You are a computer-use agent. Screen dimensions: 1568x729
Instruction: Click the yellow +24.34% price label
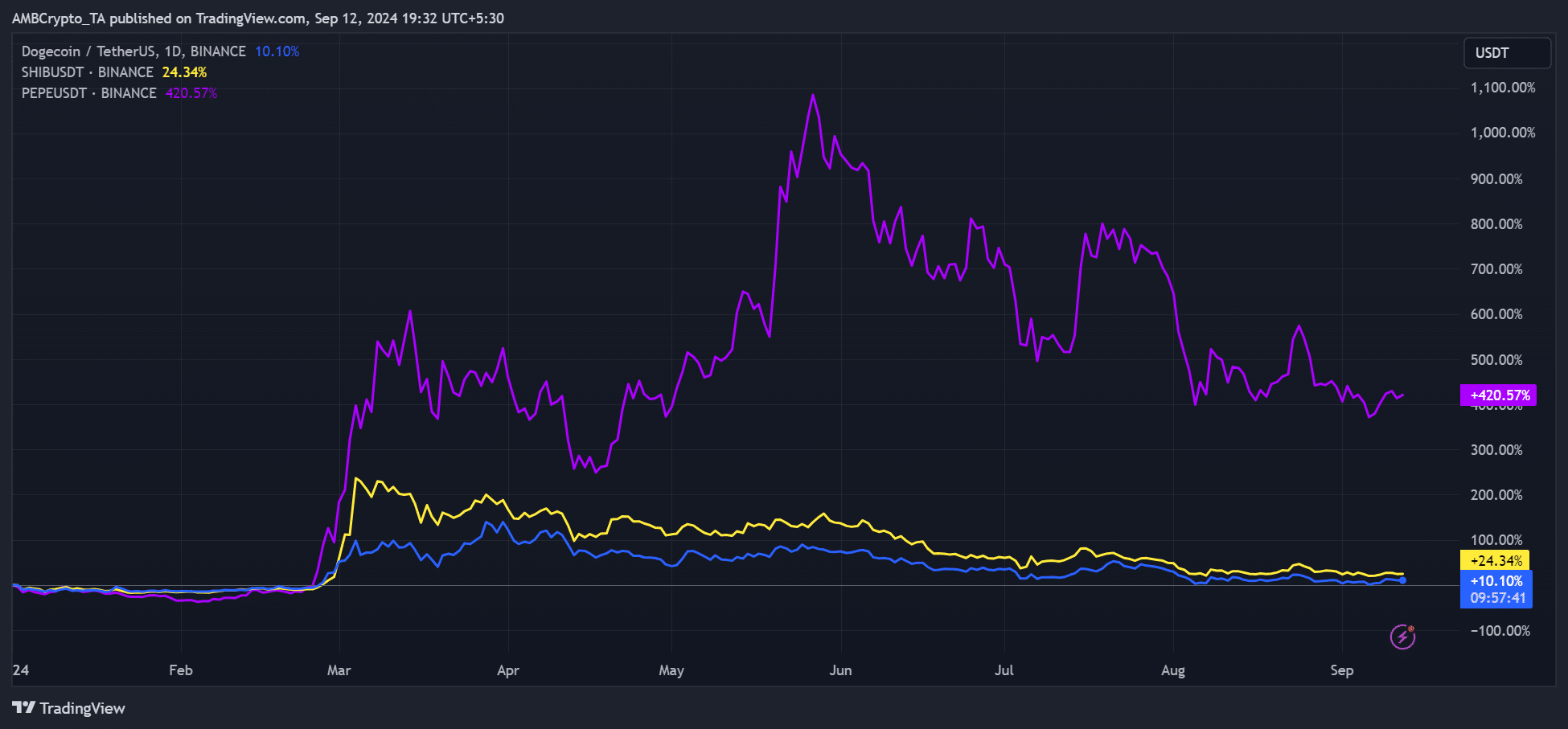coord(1495,560)
